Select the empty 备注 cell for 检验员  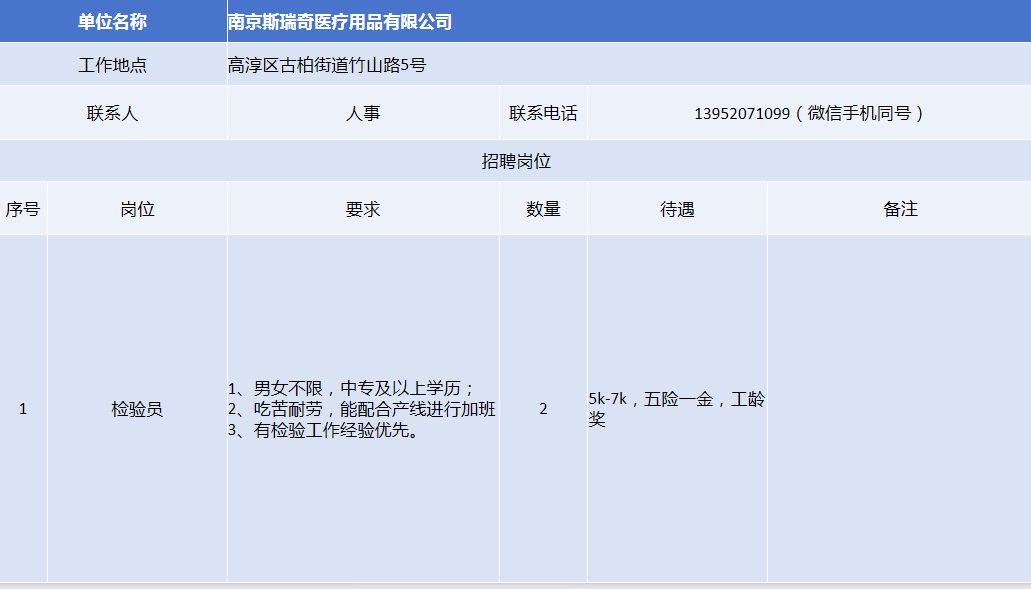(x=899, y=409)
